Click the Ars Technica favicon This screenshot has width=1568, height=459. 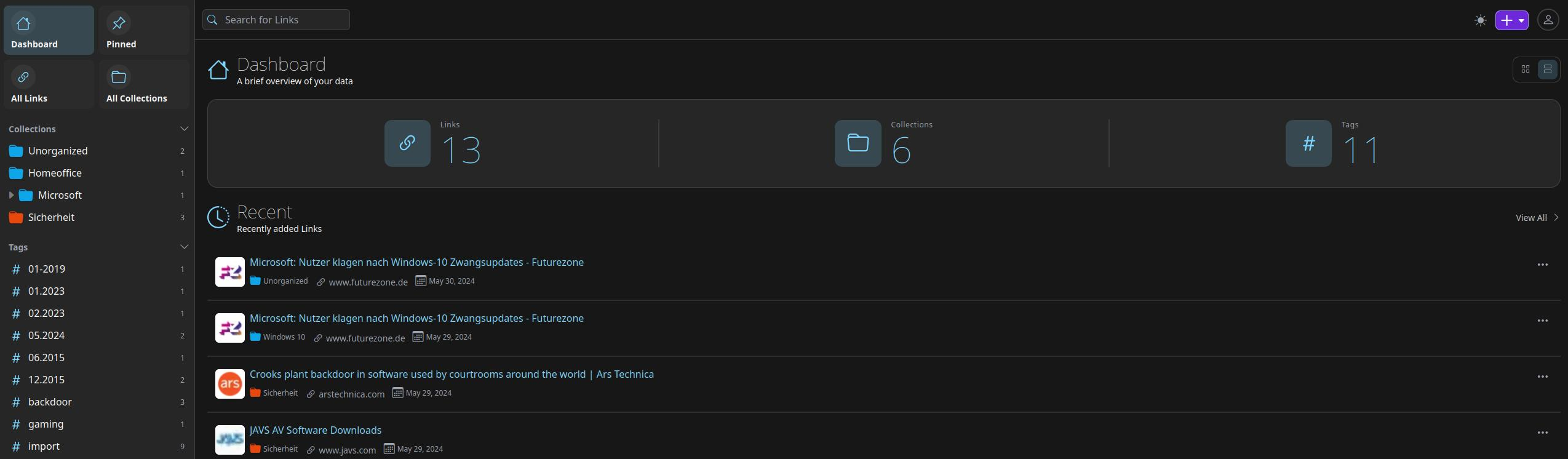[x=230, y=384]
